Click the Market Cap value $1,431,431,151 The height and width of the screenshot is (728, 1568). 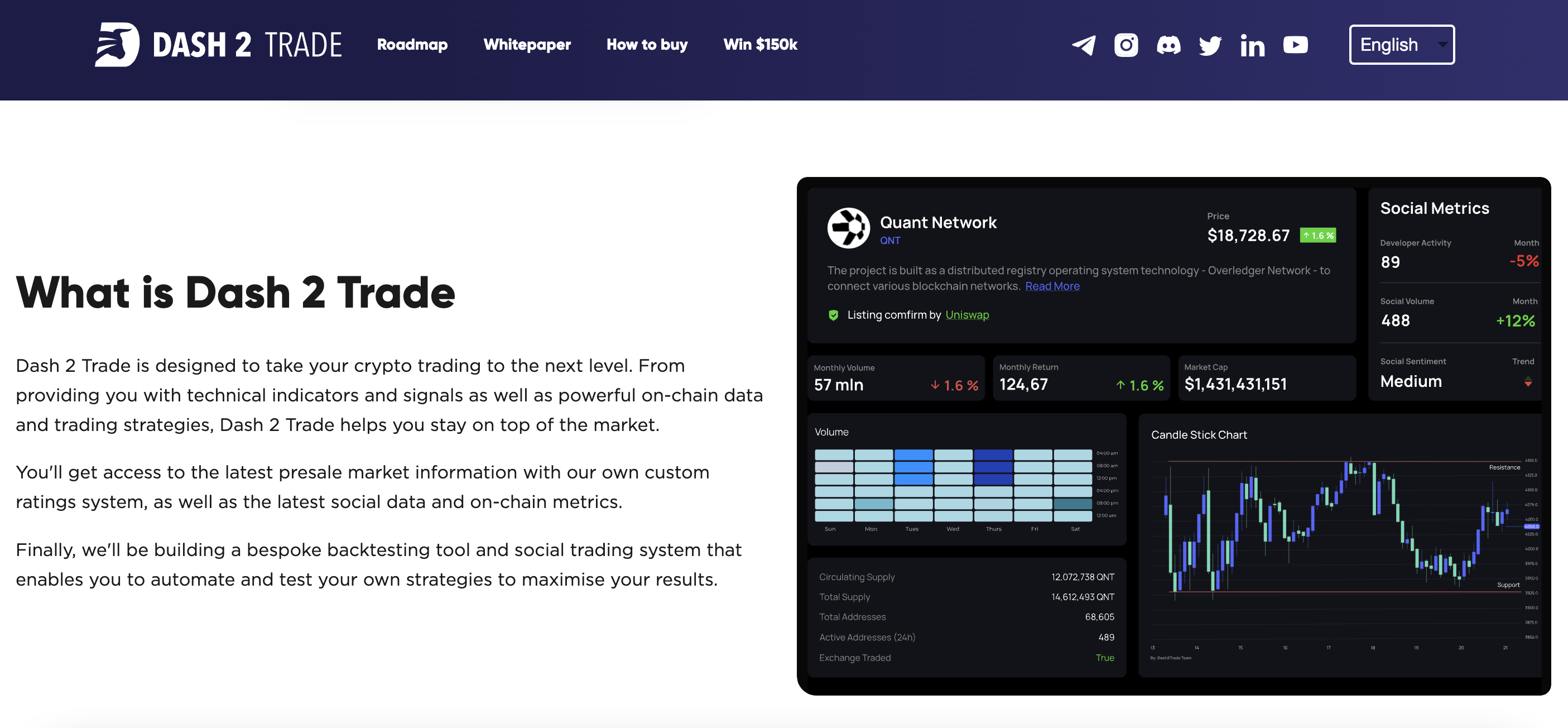pyautogui.click(x=1235, y=385)
